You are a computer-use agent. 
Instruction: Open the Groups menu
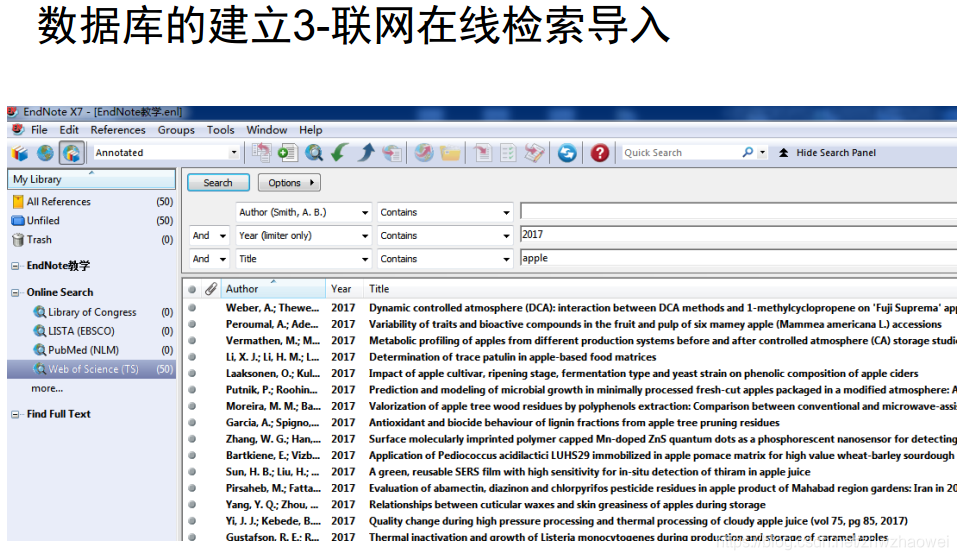point(176,130)
